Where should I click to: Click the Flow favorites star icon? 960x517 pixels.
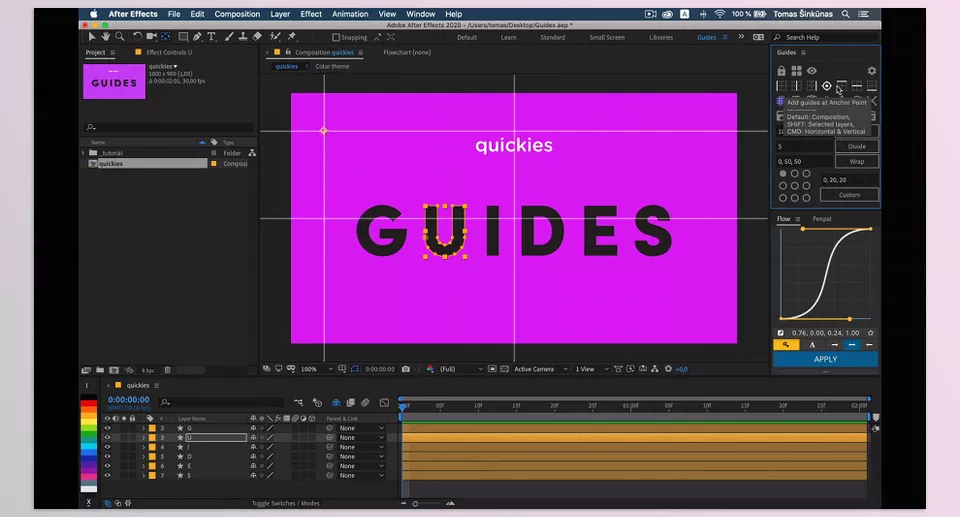(x=871, y=333)
